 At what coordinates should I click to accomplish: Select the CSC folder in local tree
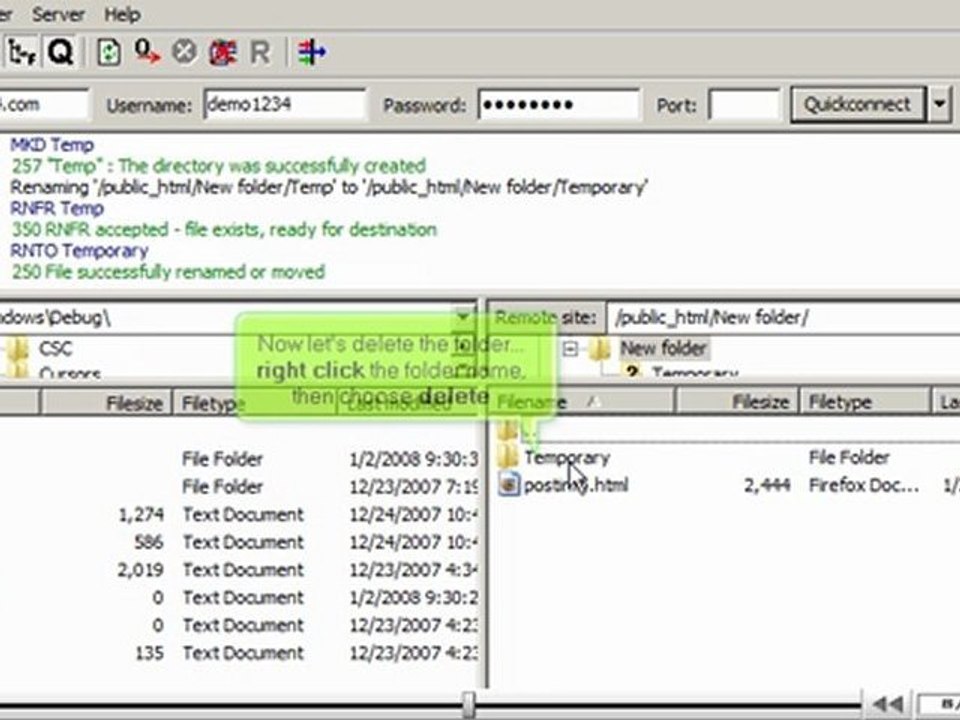tap(55, 348)
